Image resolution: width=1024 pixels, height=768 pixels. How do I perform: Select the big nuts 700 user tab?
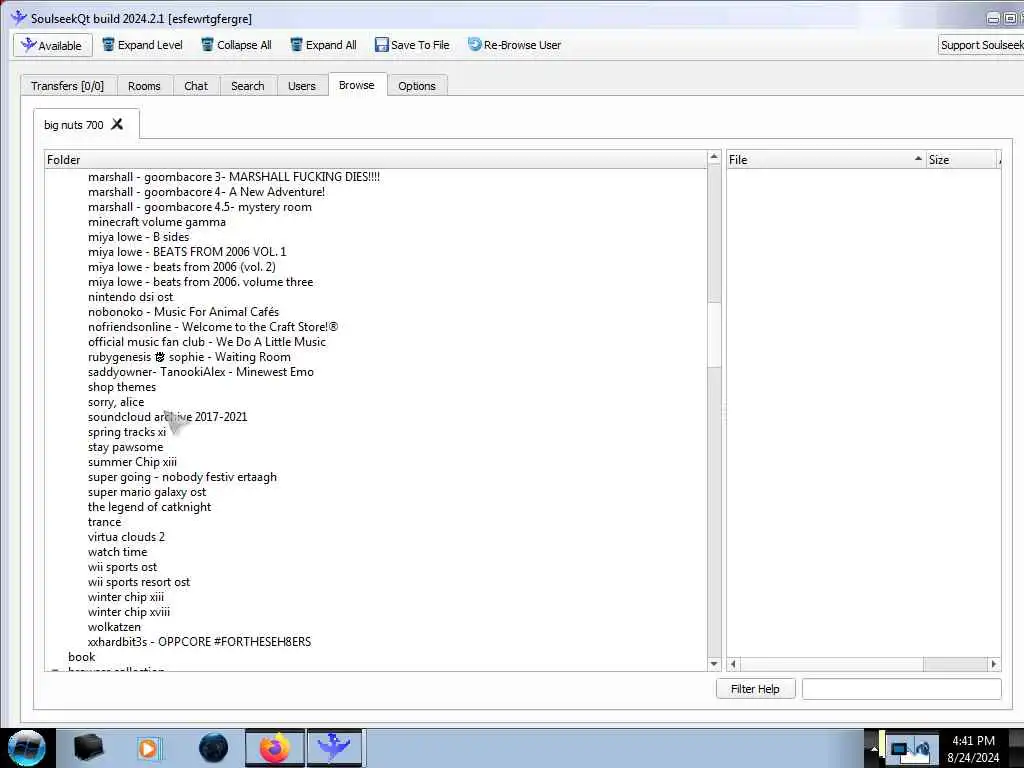(74, 125)
